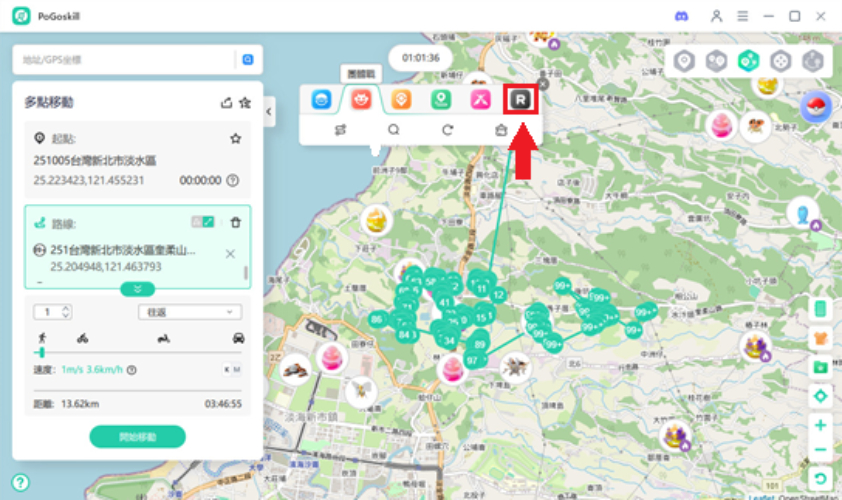Click the R icon highlighted in red

(x=520, y=100)
